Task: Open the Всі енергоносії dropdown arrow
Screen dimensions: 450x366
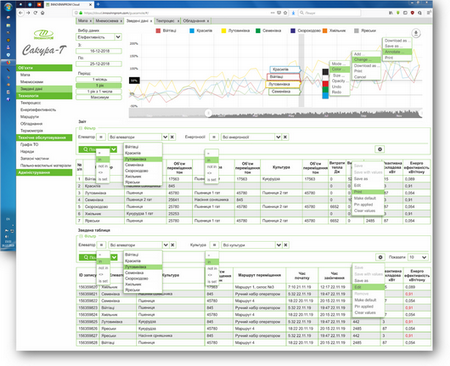Action: click(278, 137)
